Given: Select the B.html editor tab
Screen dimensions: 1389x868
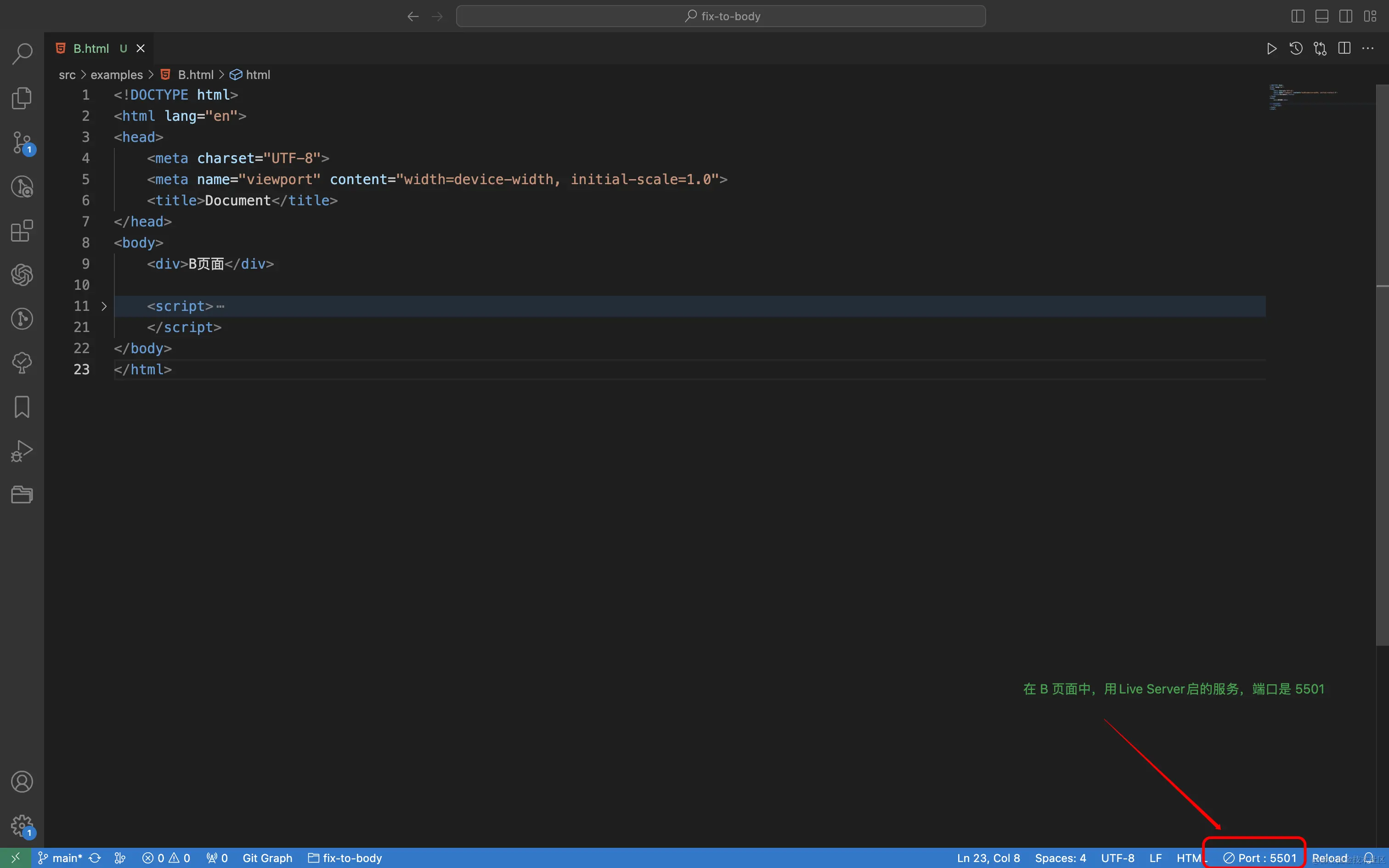Looking at the screenshot, I should (x=90, y=49).
